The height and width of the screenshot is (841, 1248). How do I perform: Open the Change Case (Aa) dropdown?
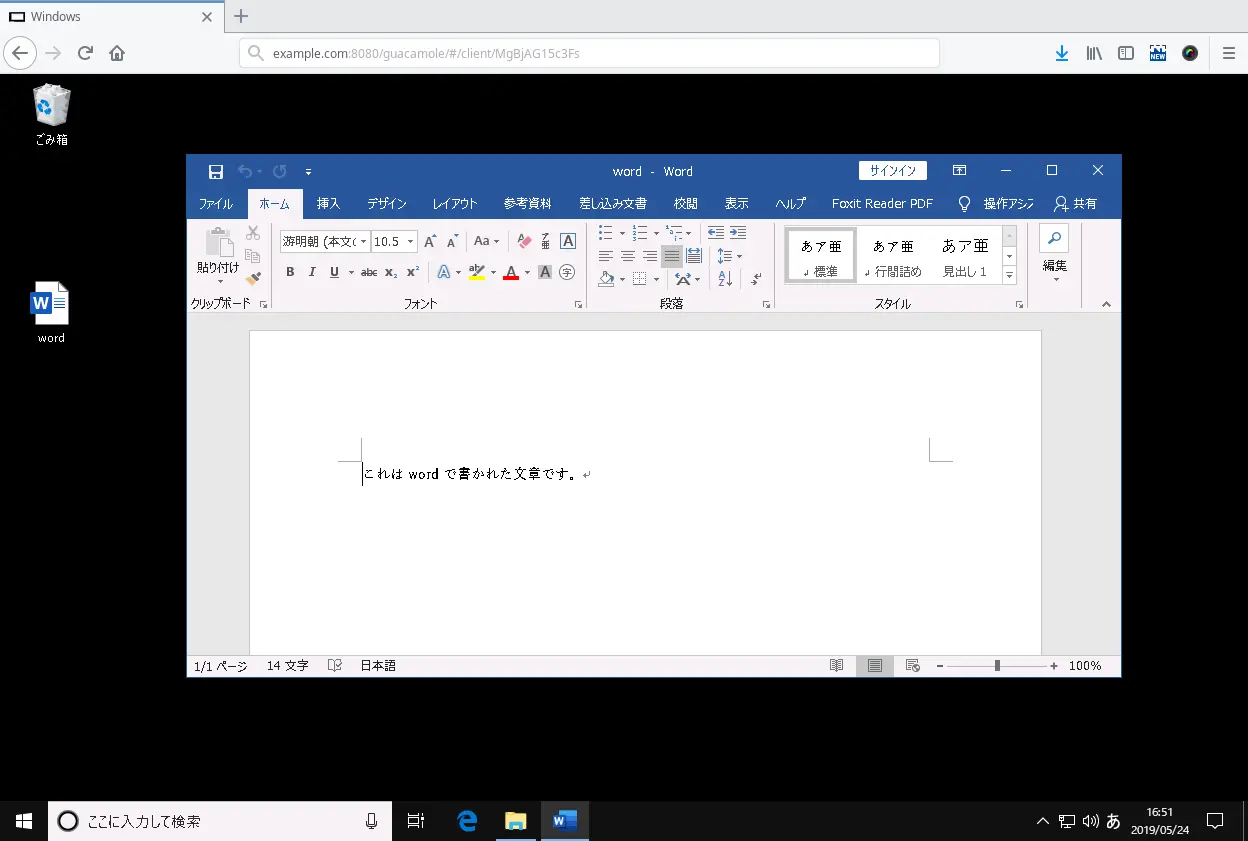(486, 241)
